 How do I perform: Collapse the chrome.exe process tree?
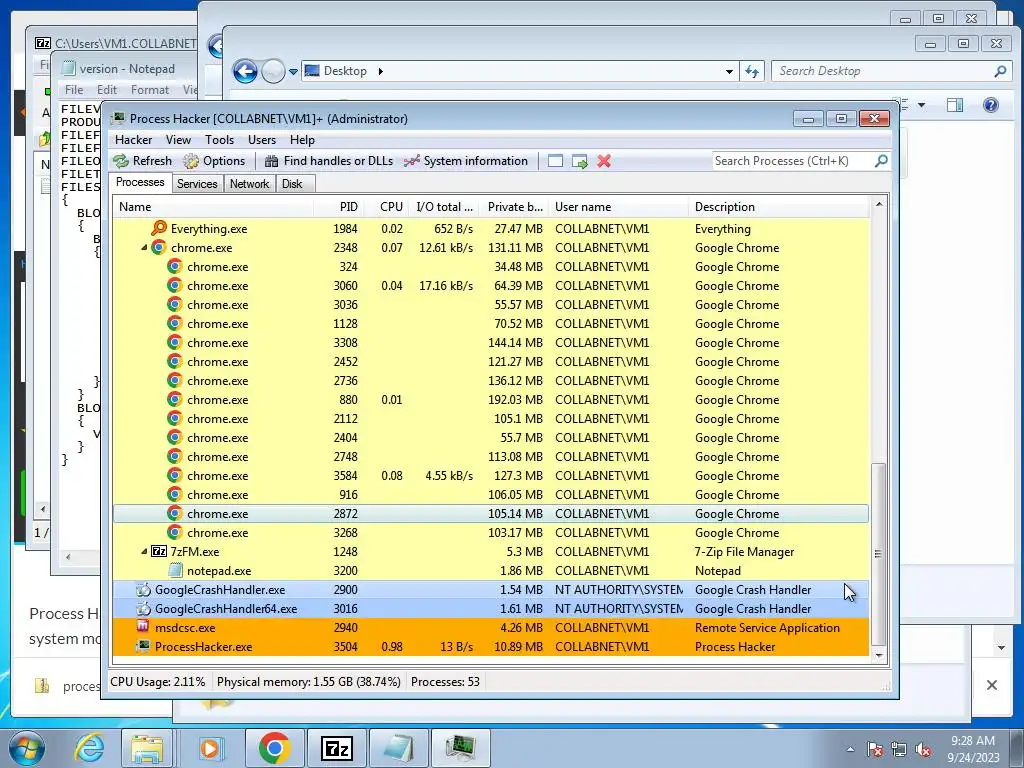pos(144,248)
